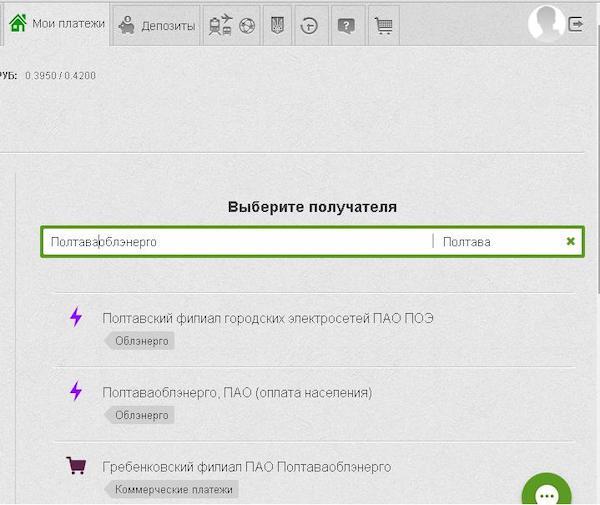600x505 pixels.
Task: Open the shopping cart tab icon
Action: click(x=382, y=26)
